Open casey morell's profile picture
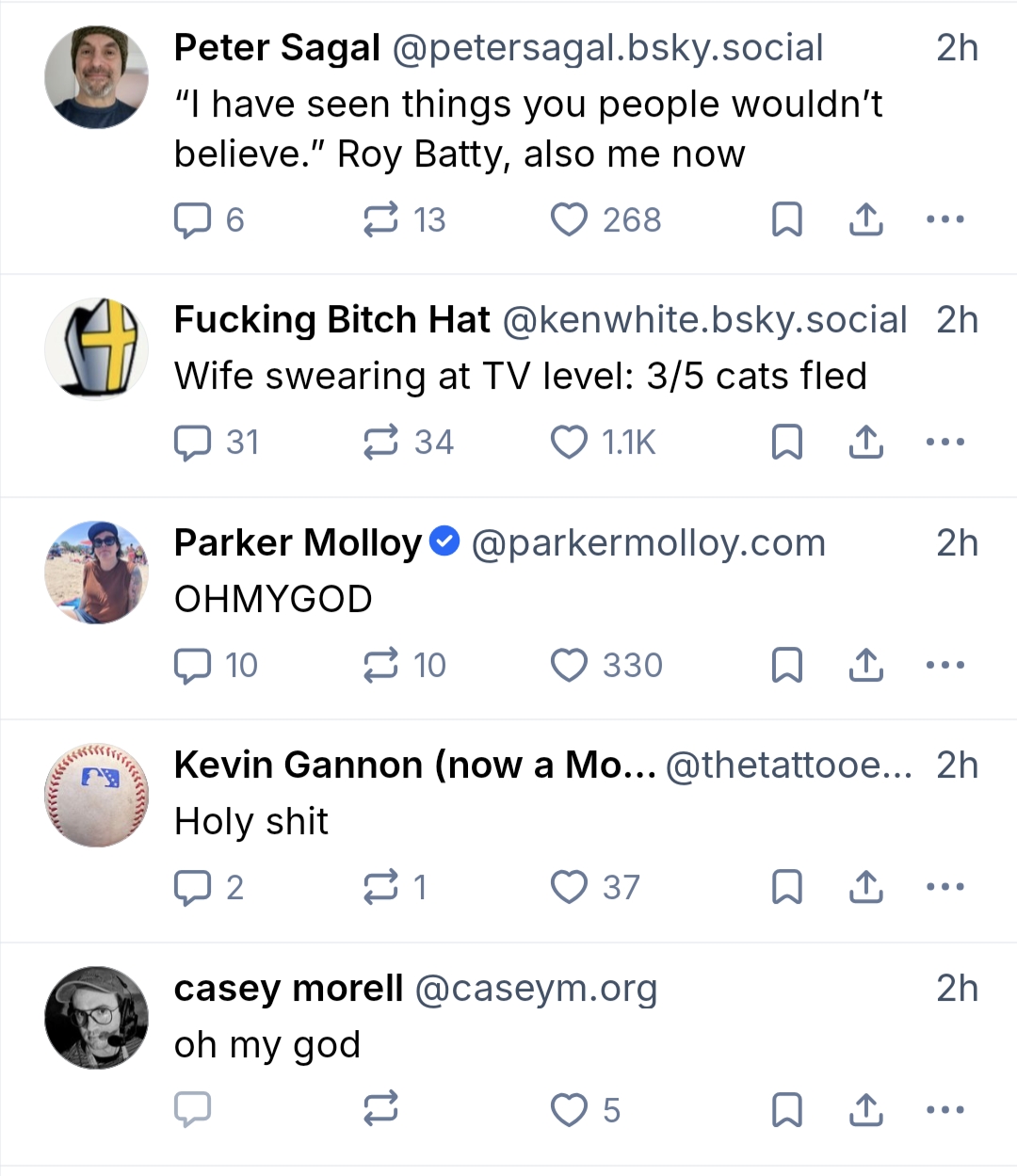Viewport: 1017px width, 1176px height. coord(96,1018)
